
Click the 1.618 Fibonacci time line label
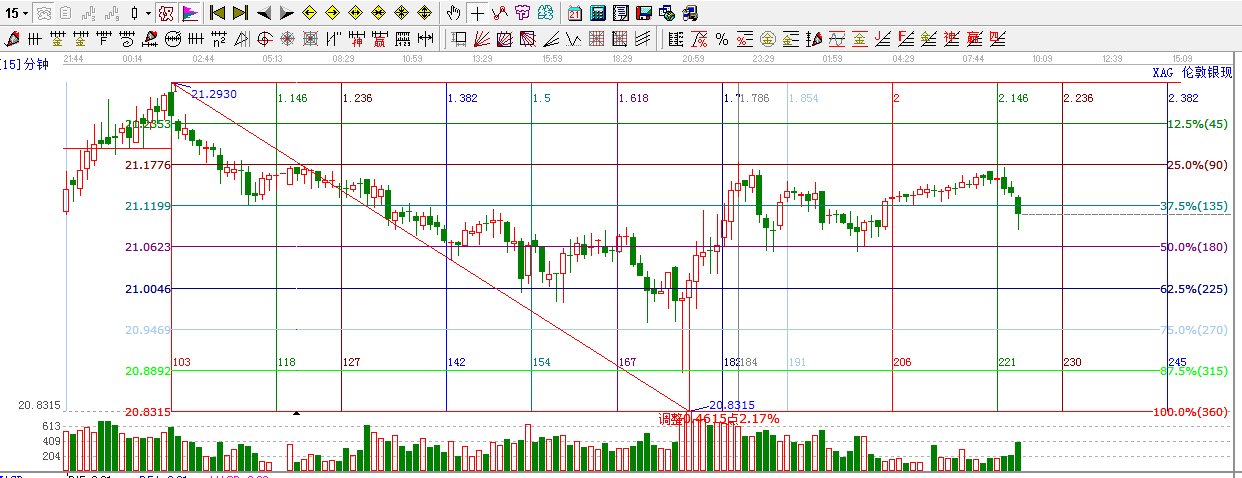(x=633, y=98)
